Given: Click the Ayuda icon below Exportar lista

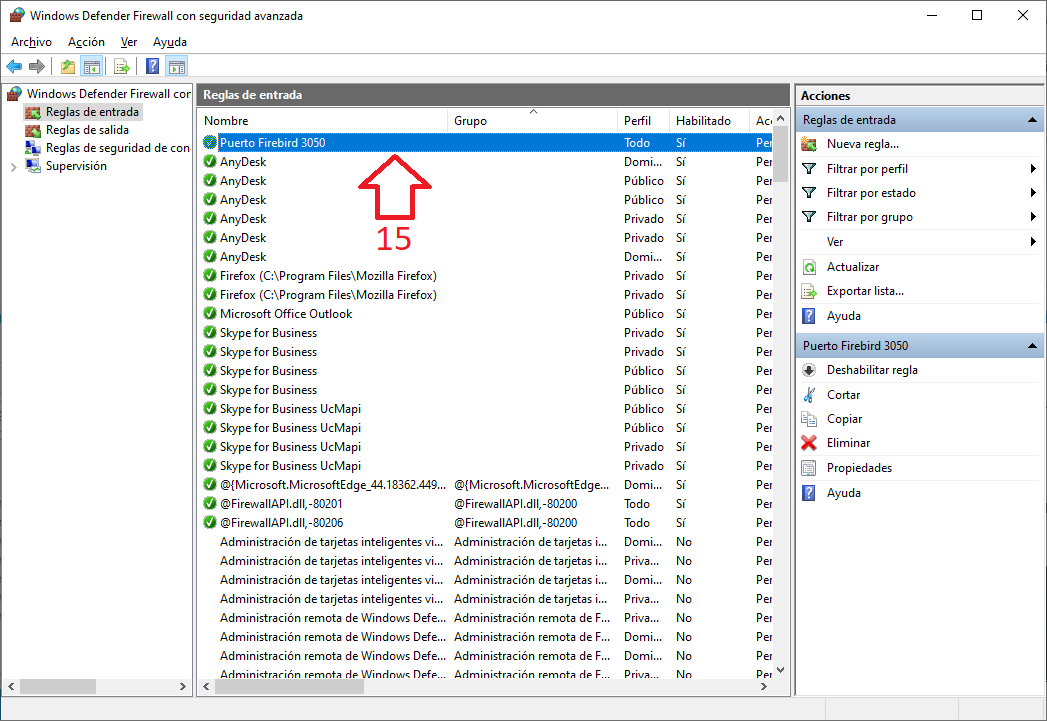Looking at the screenshot, I should pos(809,316).
